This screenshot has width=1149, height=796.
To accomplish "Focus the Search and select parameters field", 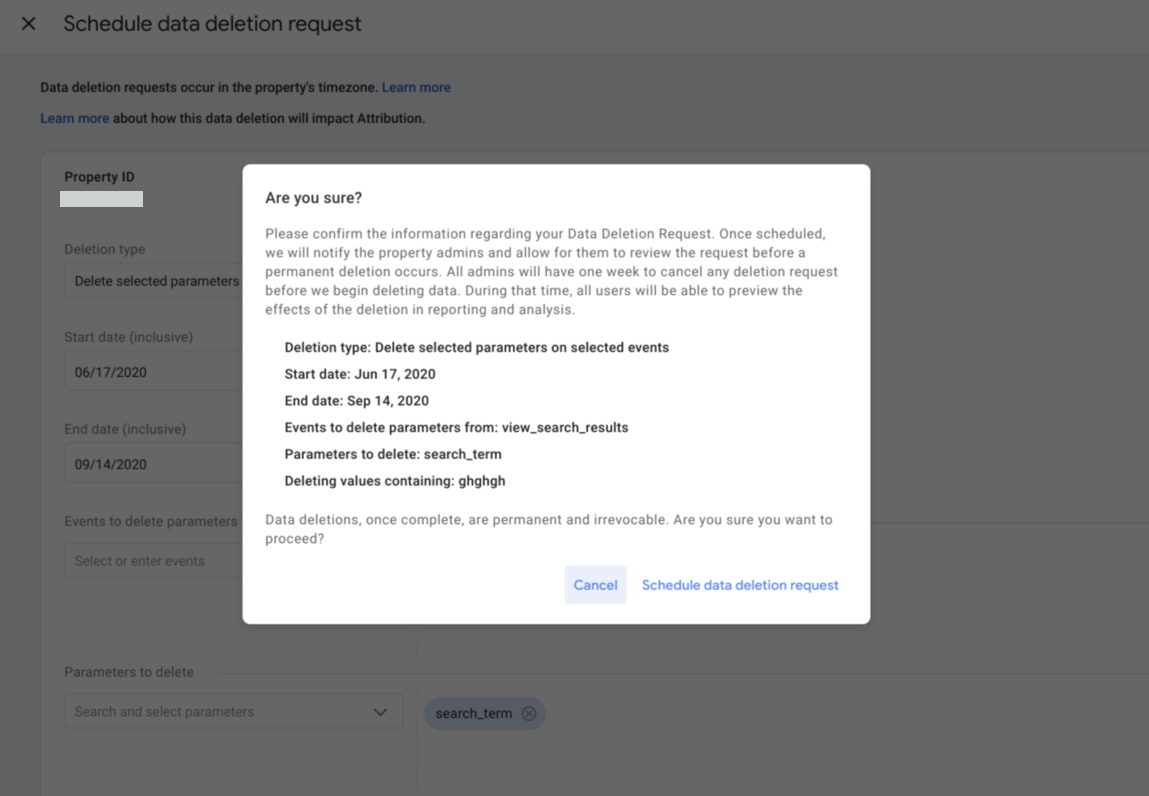I will pos(215,712).
